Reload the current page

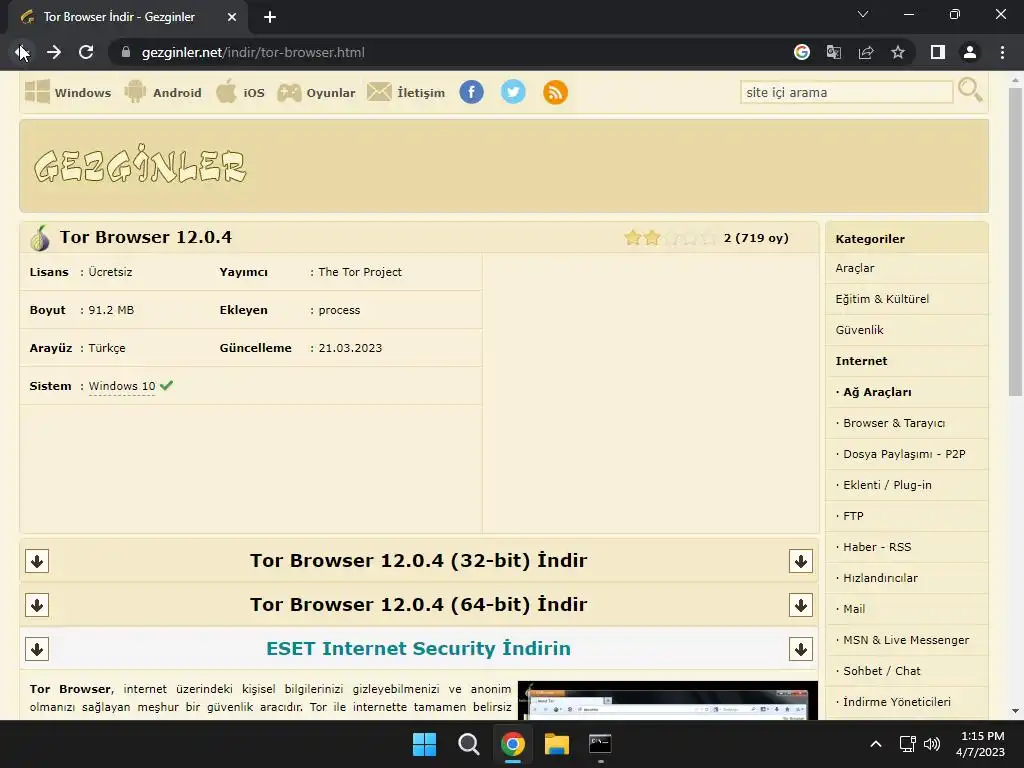point(86,52)
